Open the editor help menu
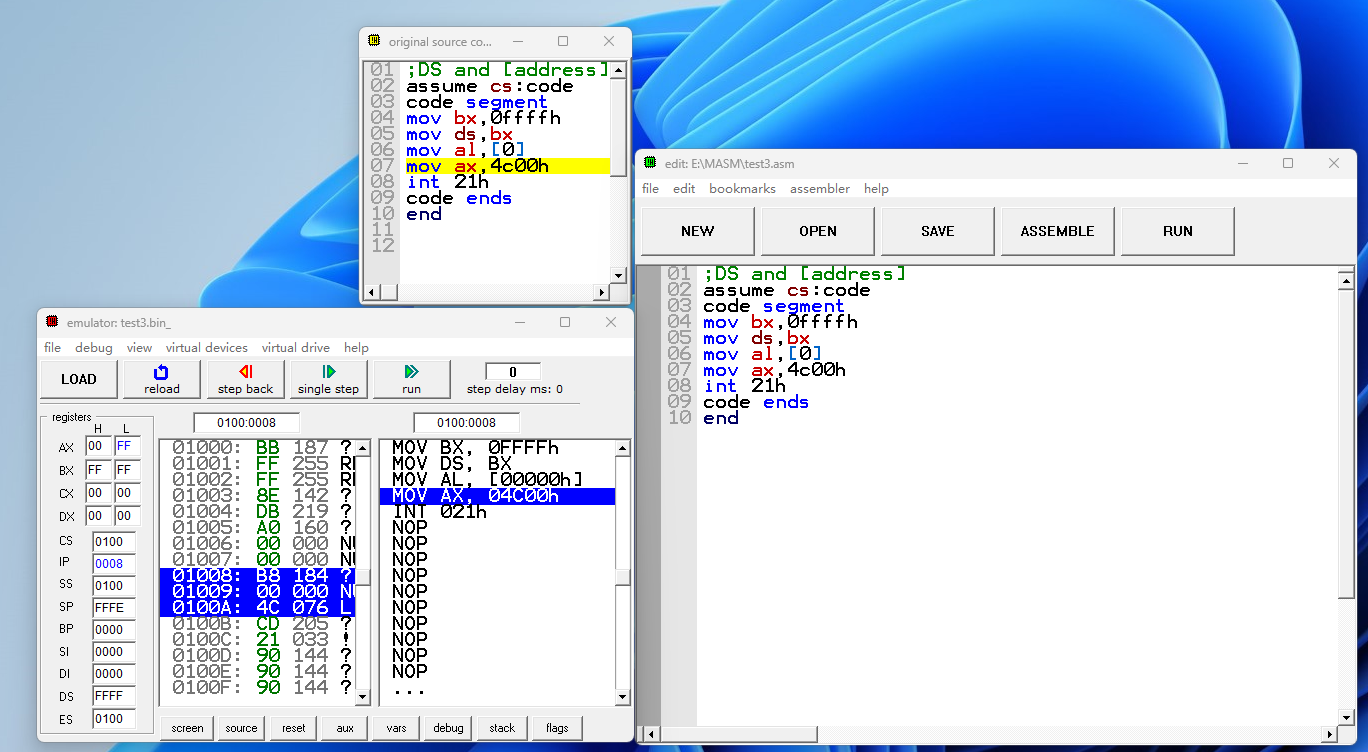Viewport: 1368px width, 752px height. point(876,189)
